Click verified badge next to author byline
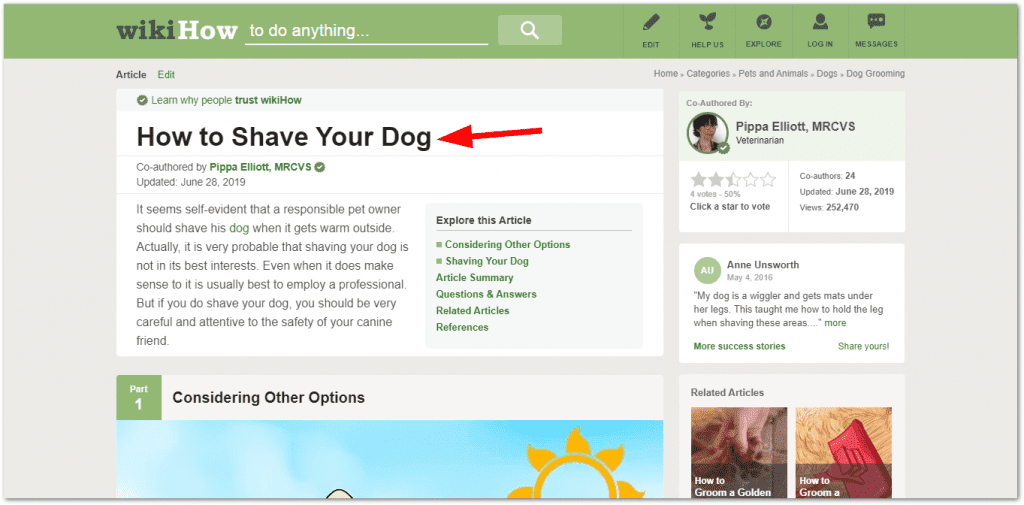Screen dimensions: 1024x505 [x=319, y=167]
